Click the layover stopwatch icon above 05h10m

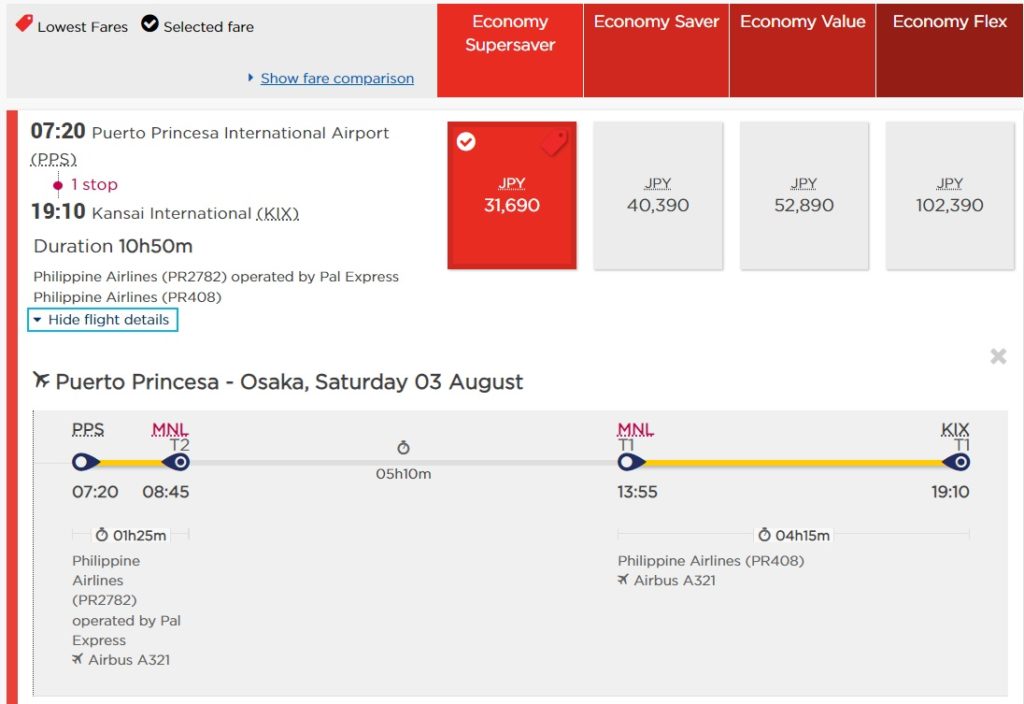(x=403, y=448)
